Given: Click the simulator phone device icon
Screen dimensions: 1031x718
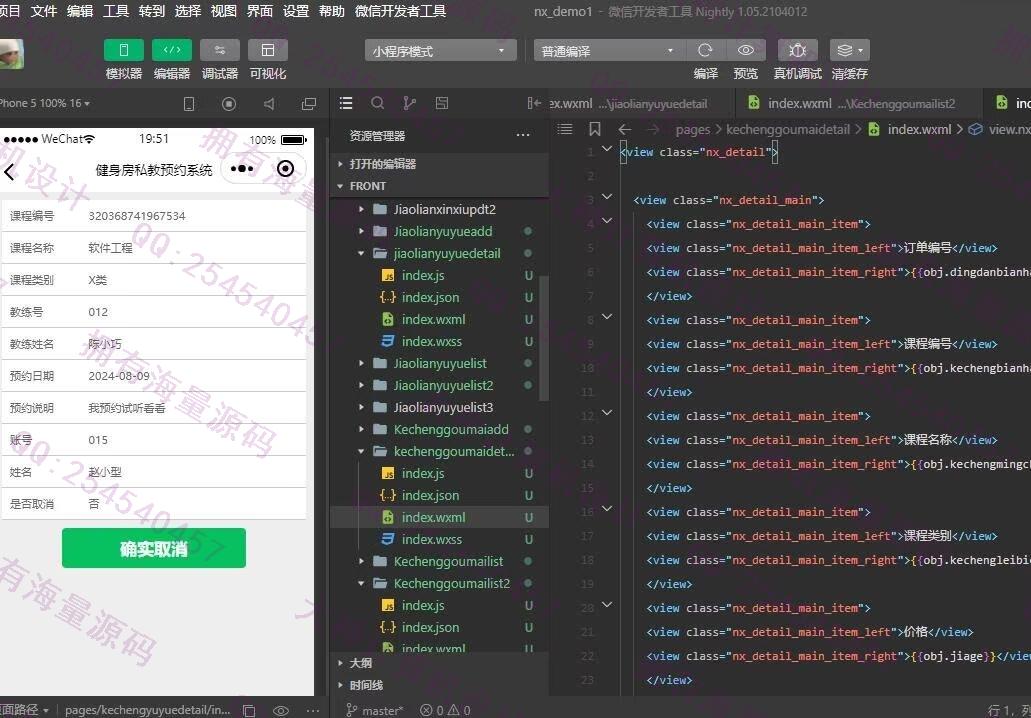Looking at the screenshot, I should (189, 104).
